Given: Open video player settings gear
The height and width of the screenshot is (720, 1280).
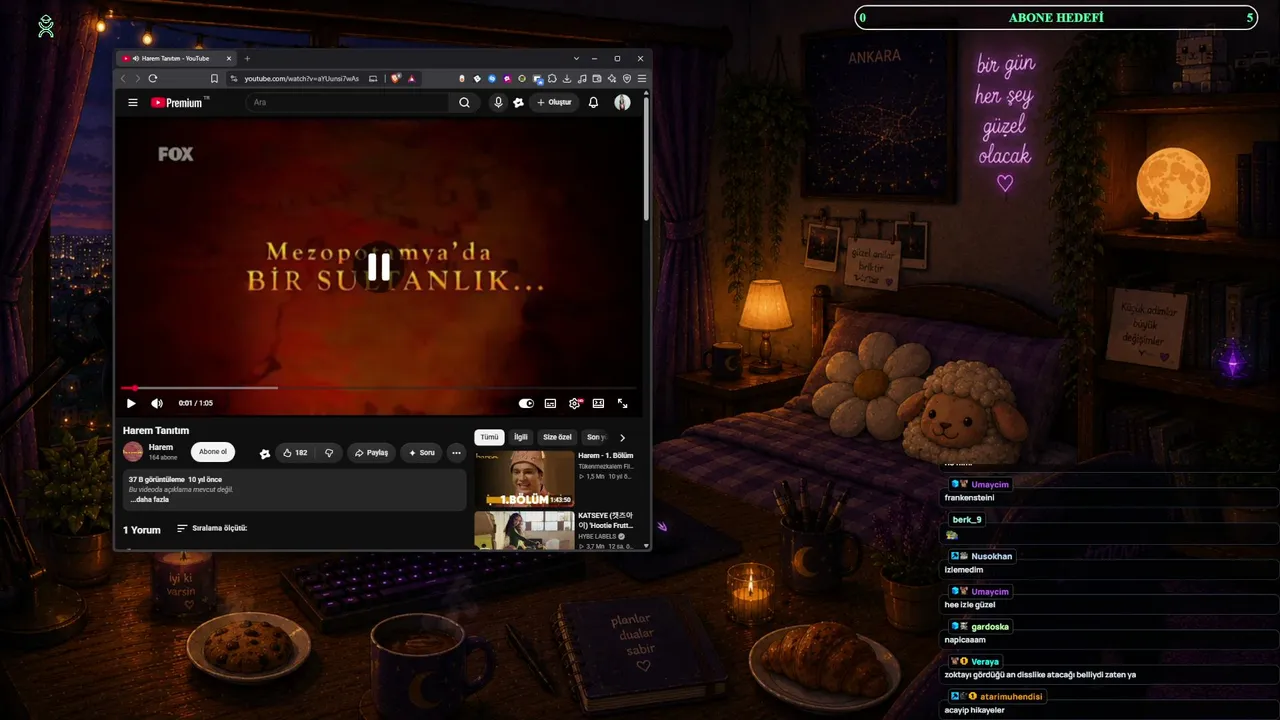Looking at the screenshot, I should (x=574, y=403).
